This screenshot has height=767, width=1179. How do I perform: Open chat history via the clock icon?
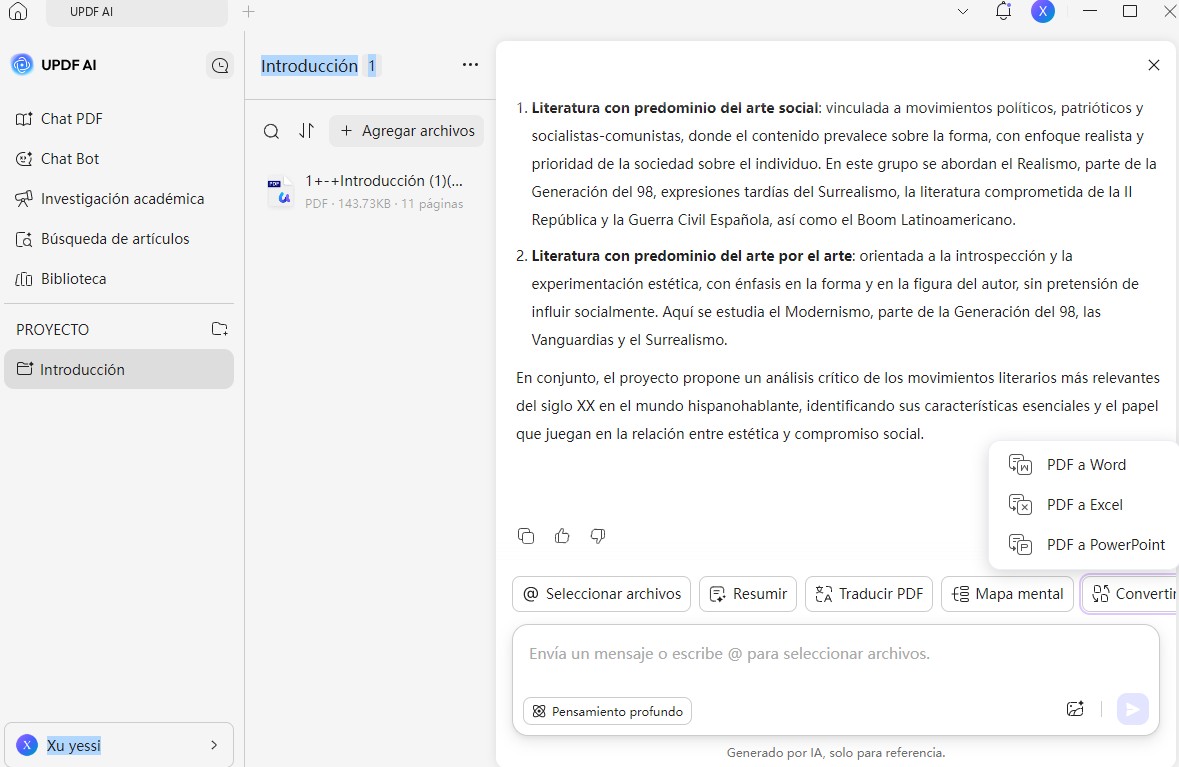click(x=219, y=64)
